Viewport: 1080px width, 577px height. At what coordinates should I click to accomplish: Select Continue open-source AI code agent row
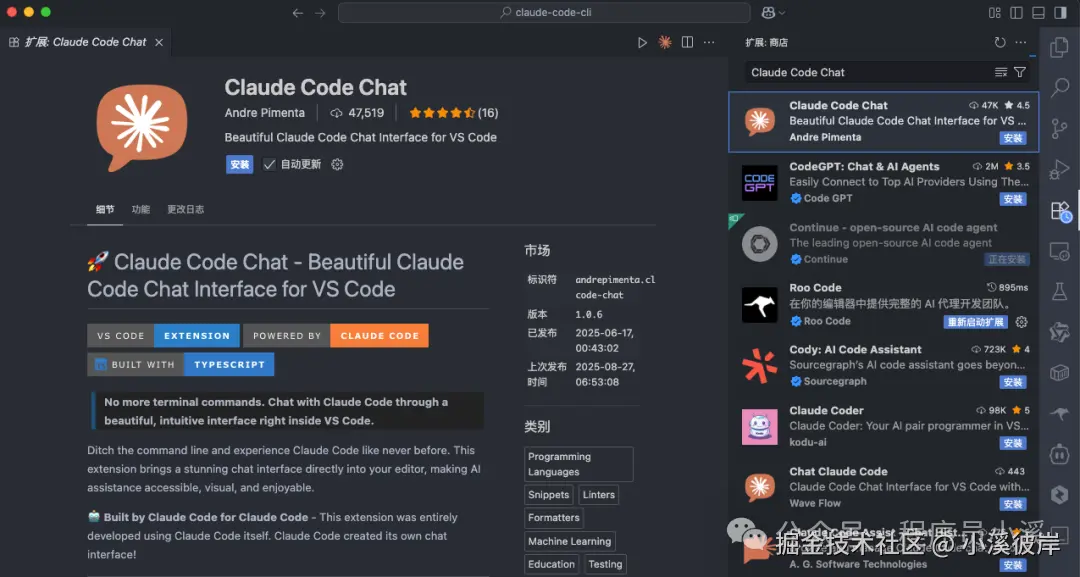point(884,244)
